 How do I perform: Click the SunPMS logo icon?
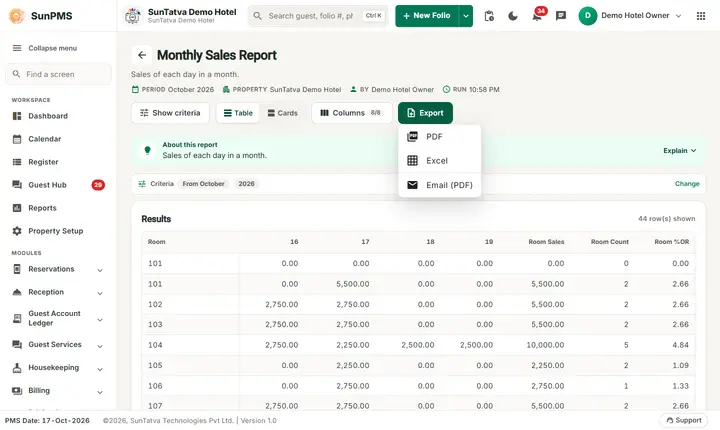(x=17, y=16)
